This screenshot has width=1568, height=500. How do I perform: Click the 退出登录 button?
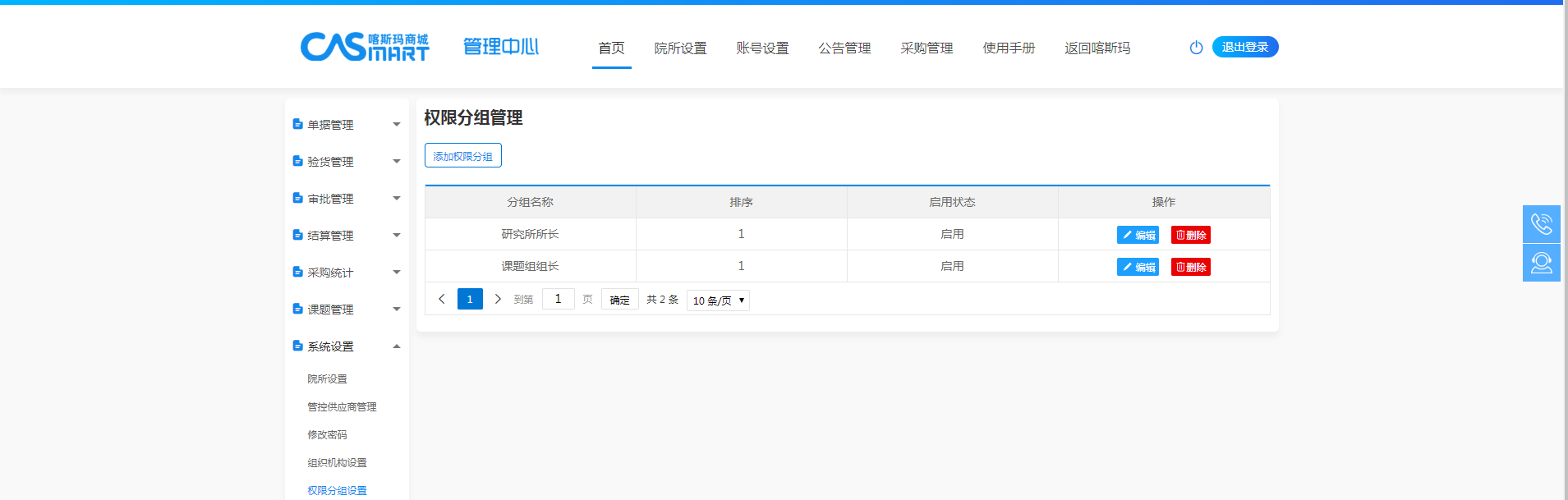(1244, 48)
